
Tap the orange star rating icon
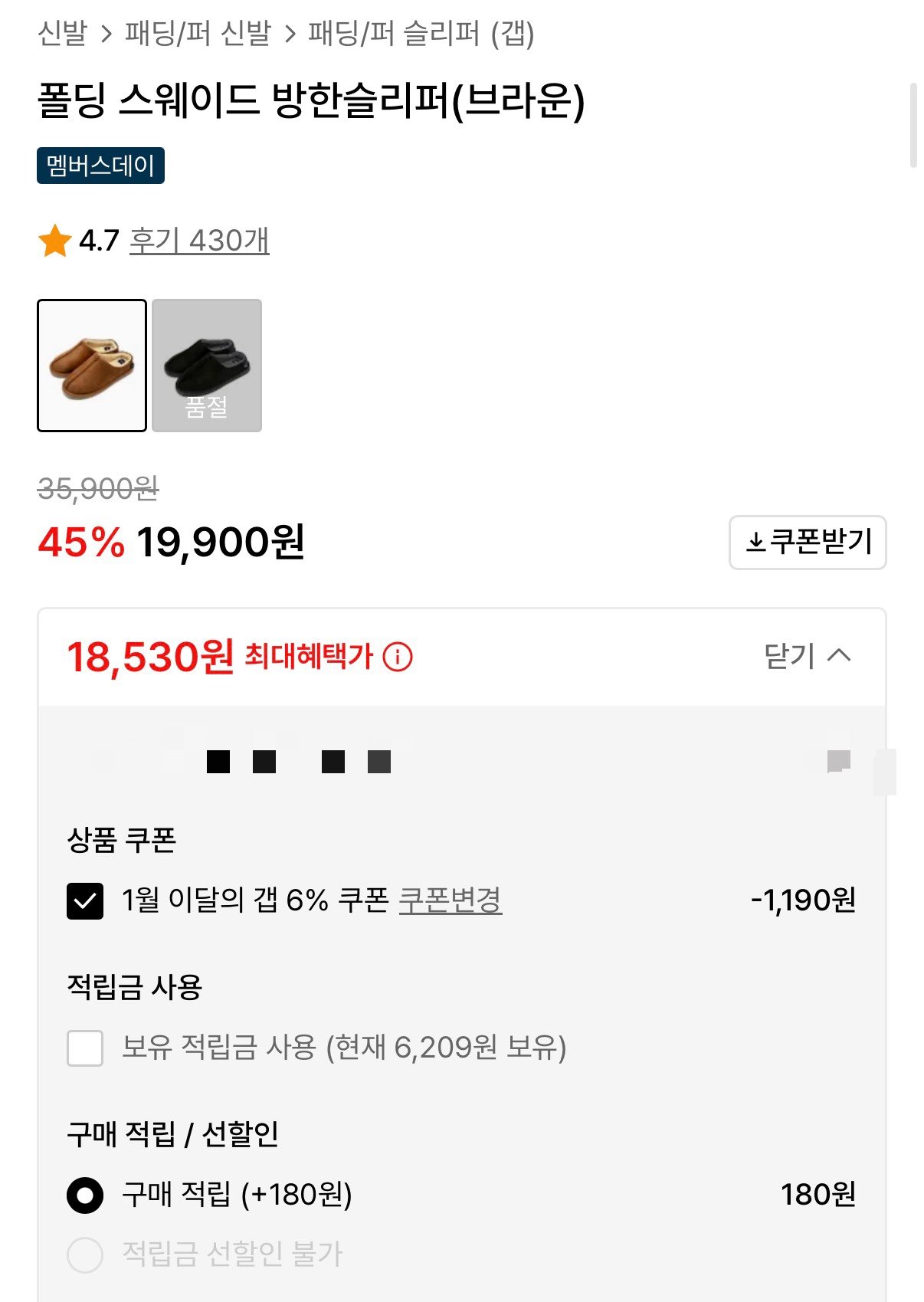pos(54,241)
